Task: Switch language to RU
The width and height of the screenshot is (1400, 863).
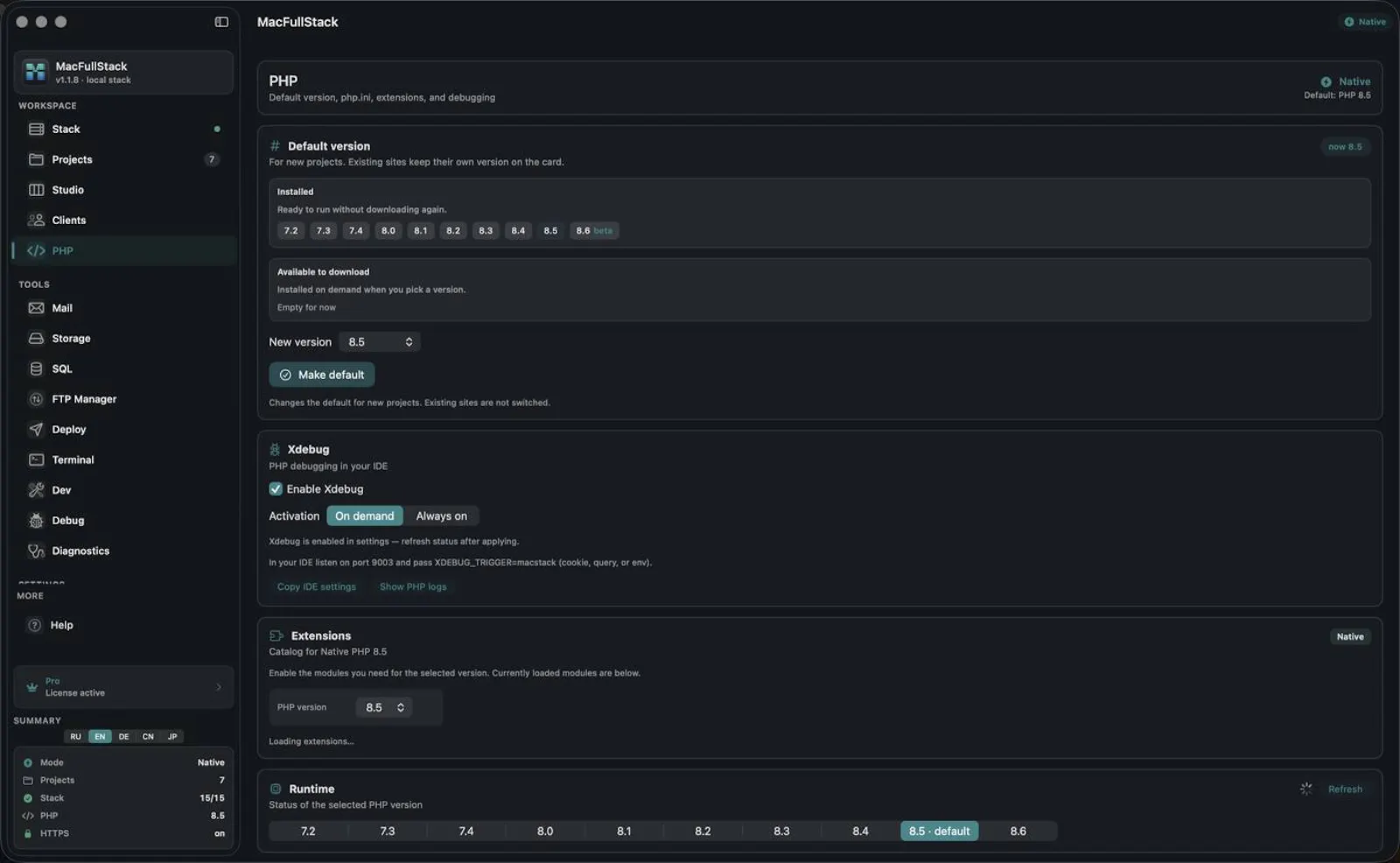Action: pos(75,736)
